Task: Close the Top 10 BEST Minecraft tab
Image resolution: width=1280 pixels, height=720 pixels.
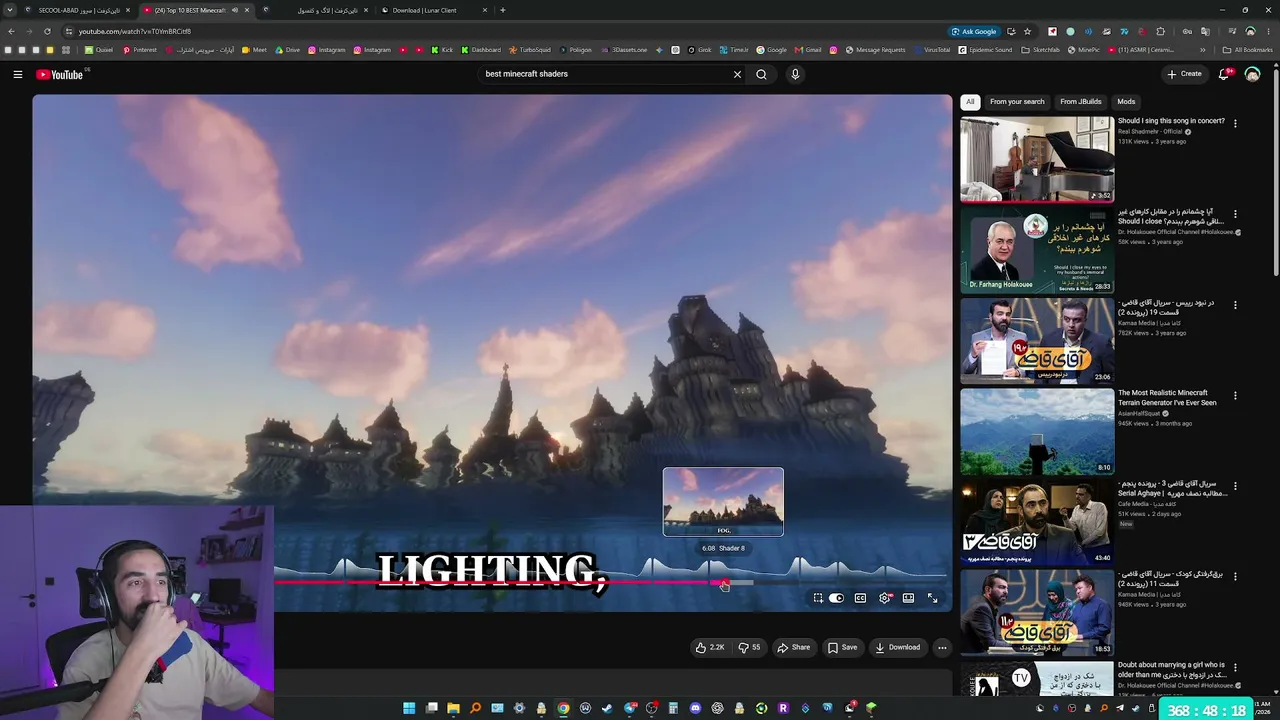Action: point(247,10)
